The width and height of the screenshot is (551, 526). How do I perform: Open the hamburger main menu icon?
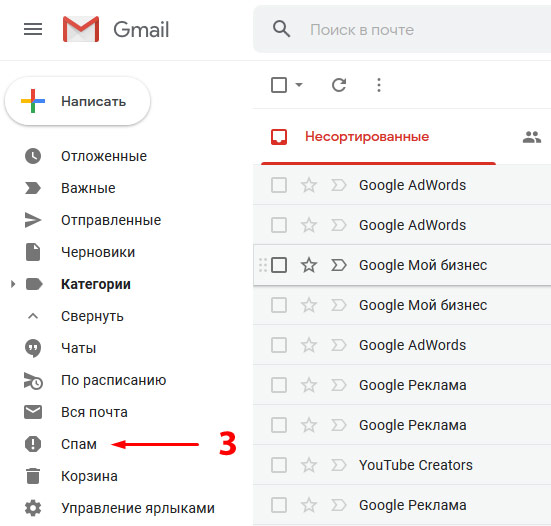(33, 29)
